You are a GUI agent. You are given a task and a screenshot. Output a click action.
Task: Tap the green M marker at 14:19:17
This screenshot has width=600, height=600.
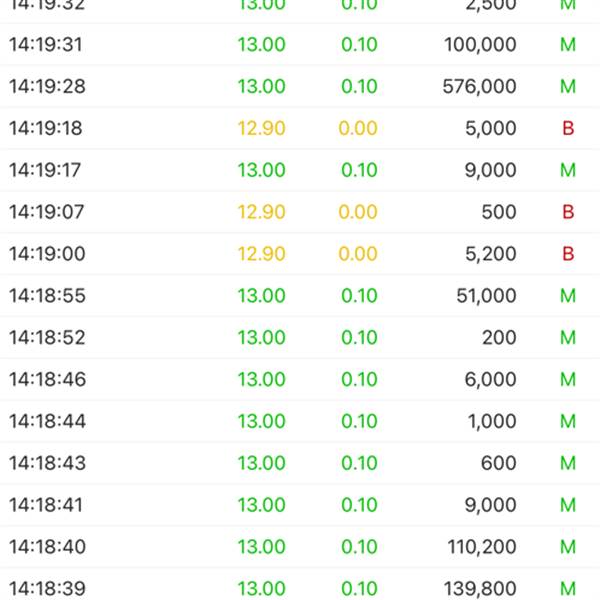[568, 170]
